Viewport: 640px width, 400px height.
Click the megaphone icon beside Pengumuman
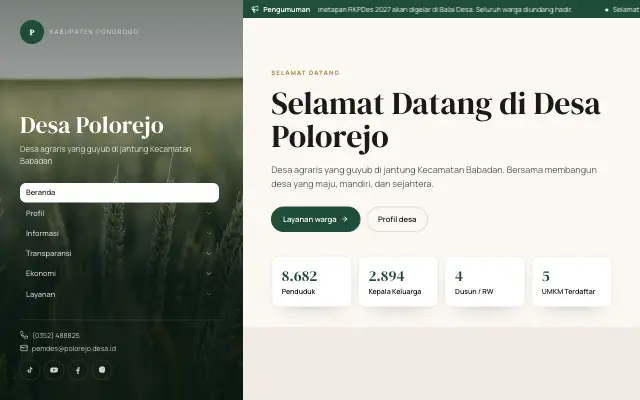pyautogui.click(x=255, y=9)
